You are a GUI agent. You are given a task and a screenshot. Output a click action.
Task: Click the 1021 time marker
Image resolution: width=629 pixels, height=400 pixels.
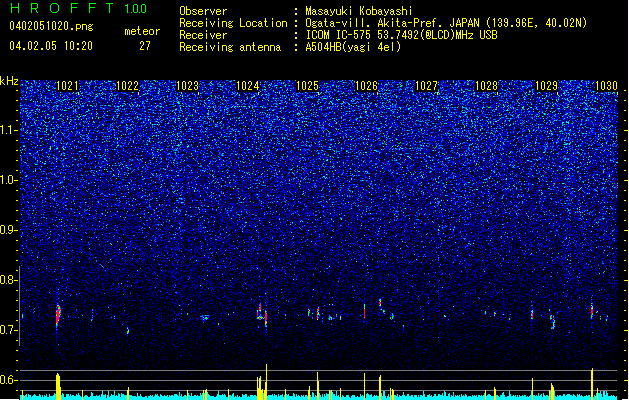67,86
